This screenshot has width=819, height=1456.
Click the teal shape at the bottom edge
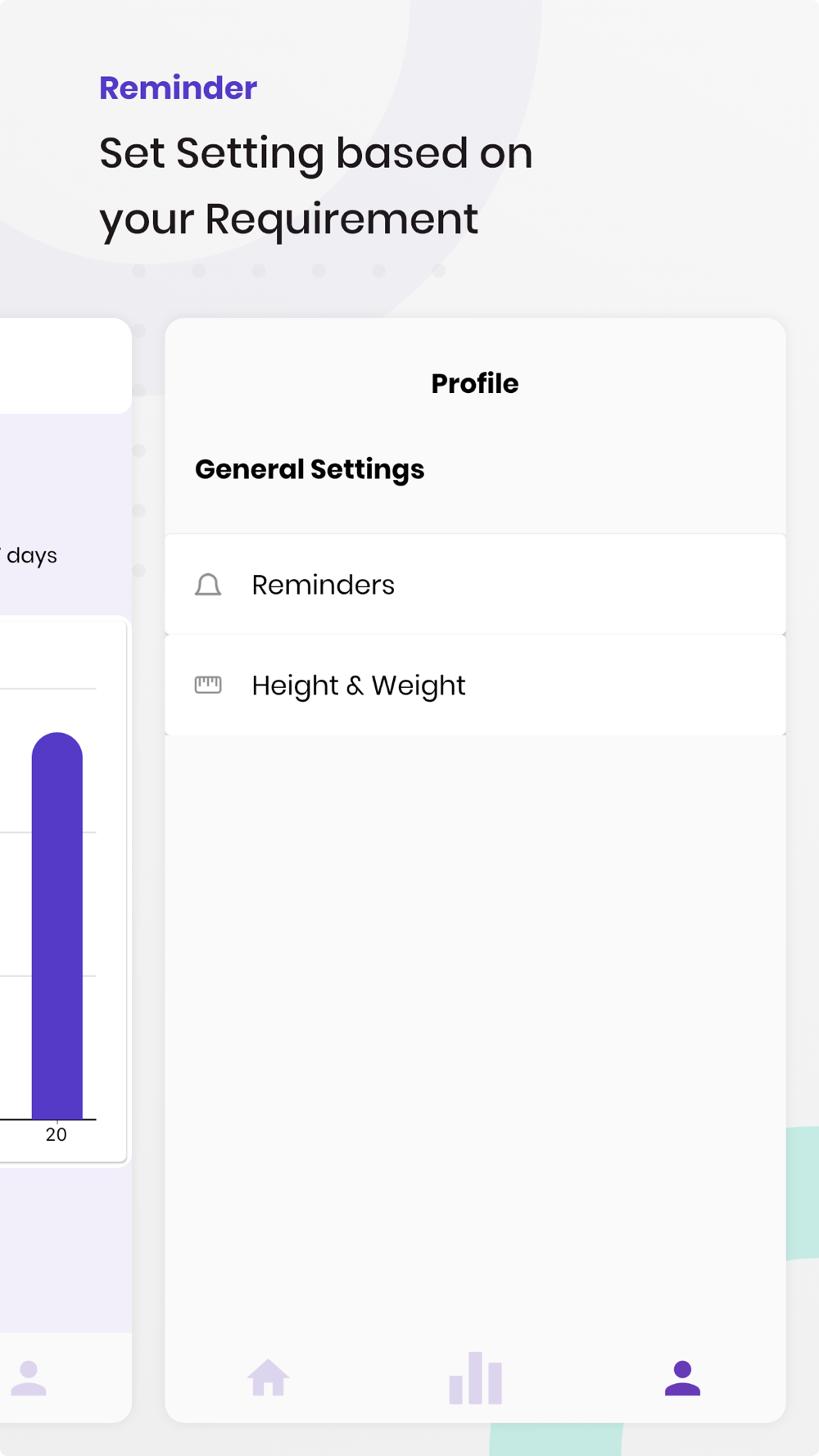(555, 1440)
